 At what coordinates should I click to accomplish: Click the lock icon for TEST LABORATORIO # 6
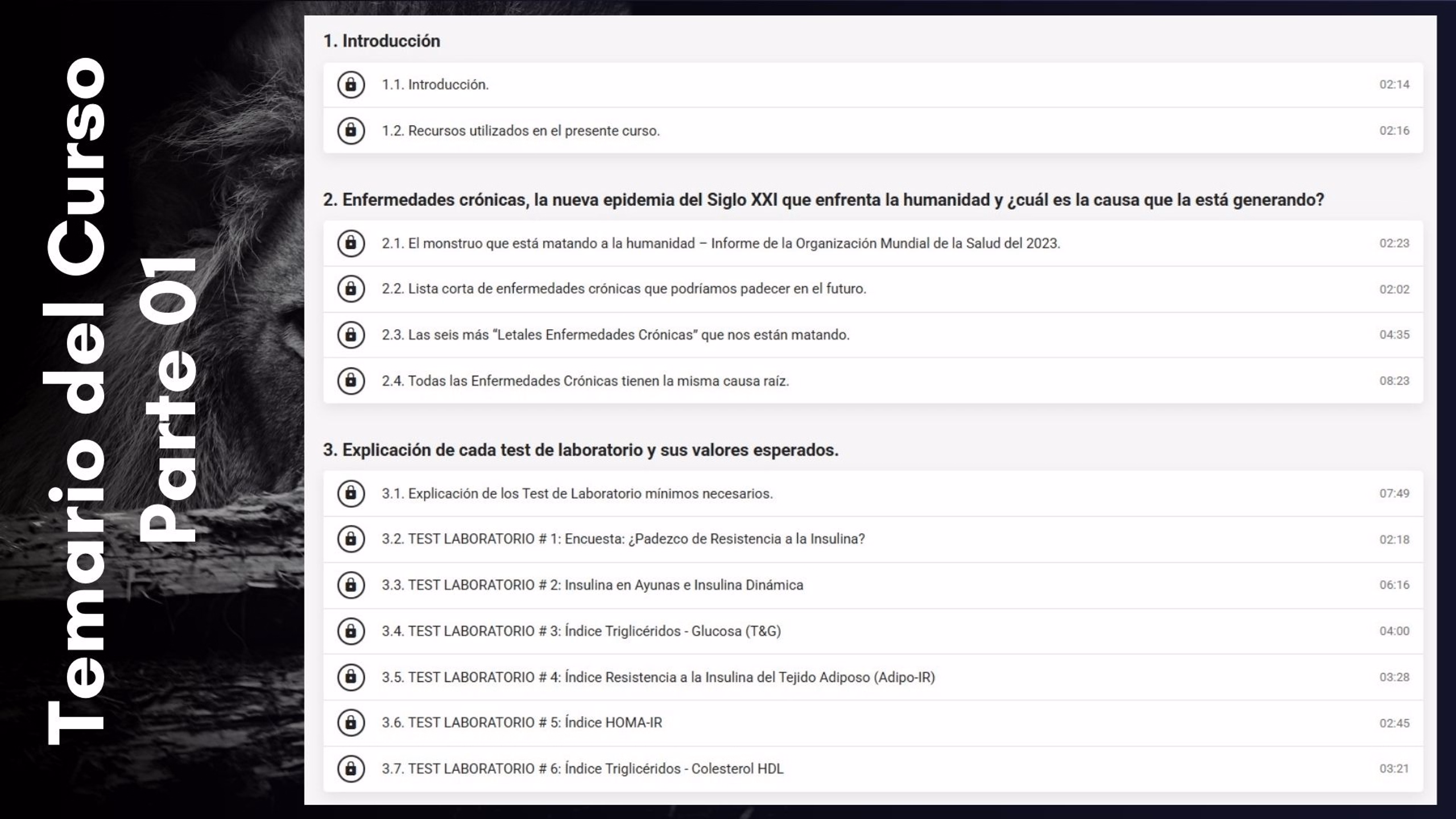[x=351, y=768]
